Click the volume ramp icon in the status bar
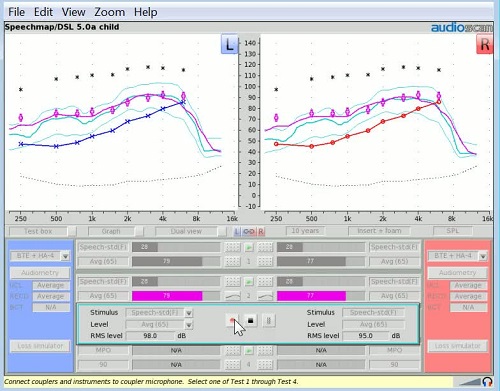 (471, 382)
